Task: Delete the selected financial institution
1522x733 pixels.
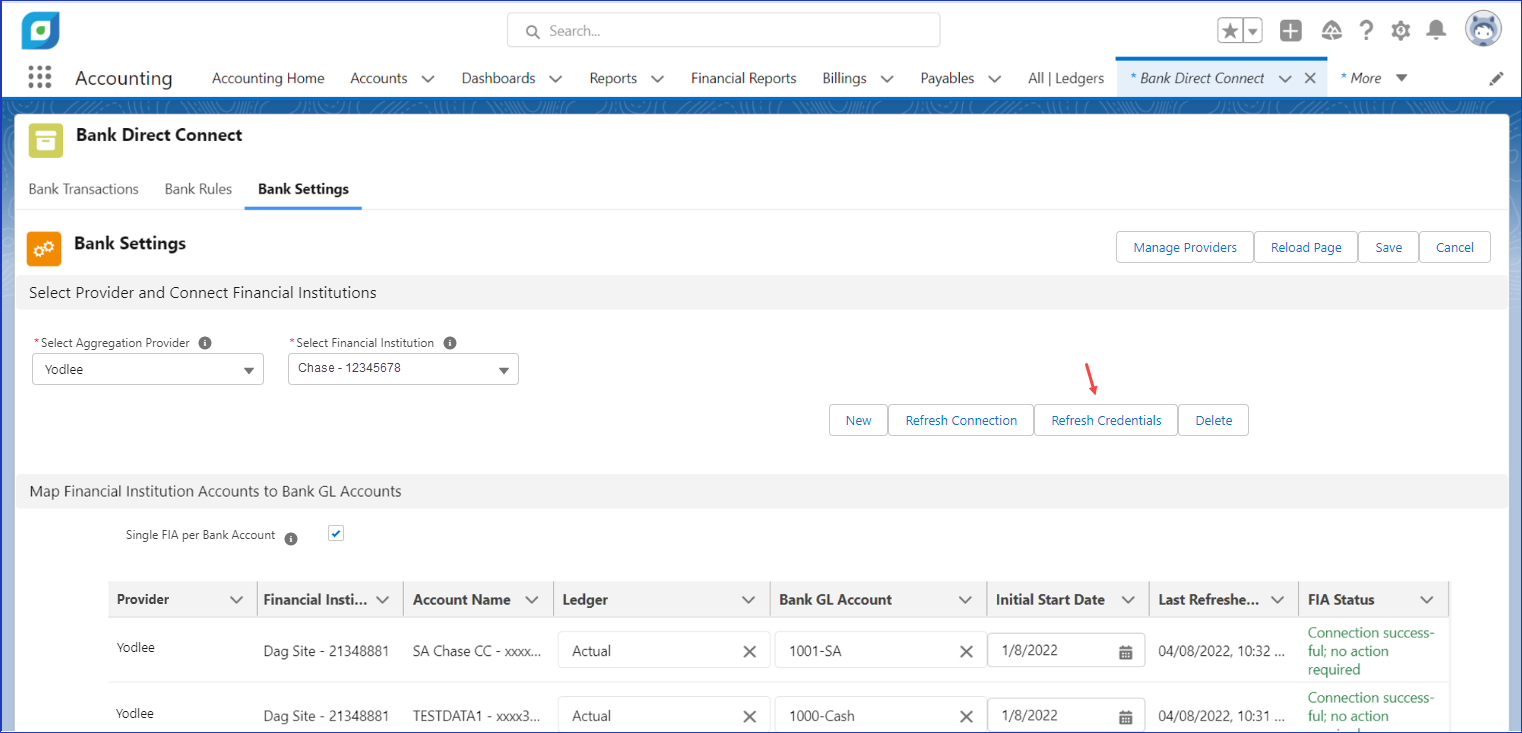Action: coord(1213,420)
